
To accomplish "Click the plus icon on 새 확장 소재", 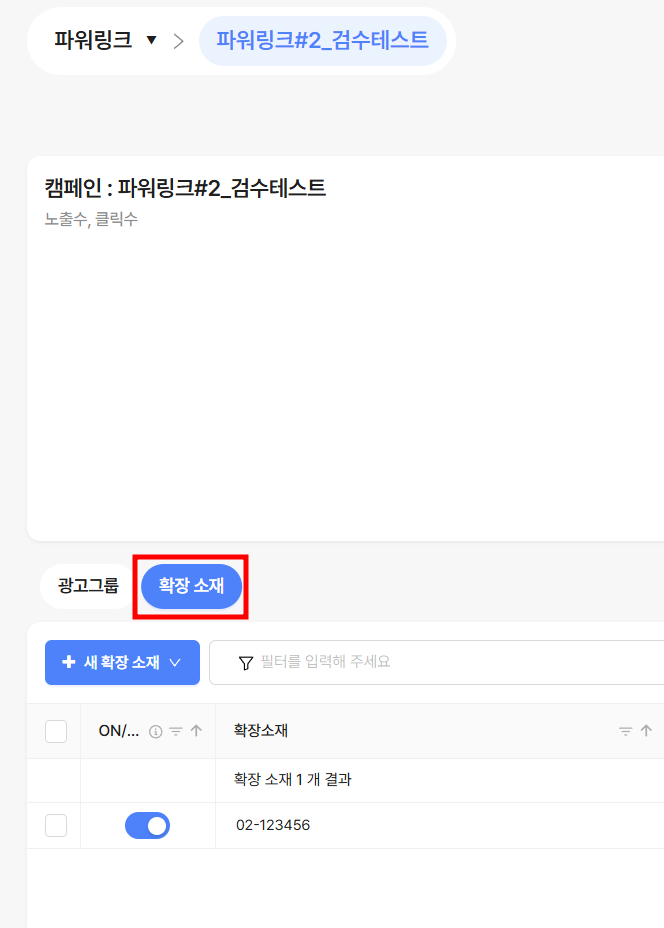I will 69,662.
